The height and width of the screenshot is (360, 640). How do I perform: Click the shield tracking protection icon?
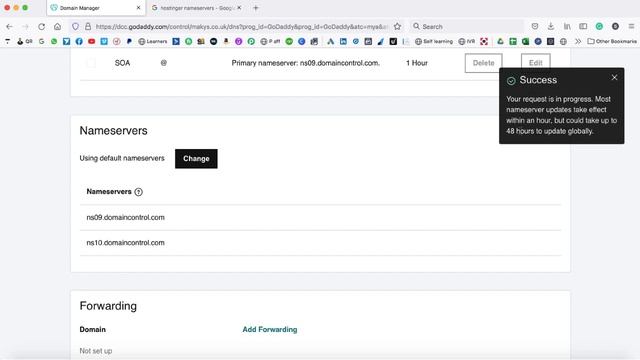click(x=76, y=27)
